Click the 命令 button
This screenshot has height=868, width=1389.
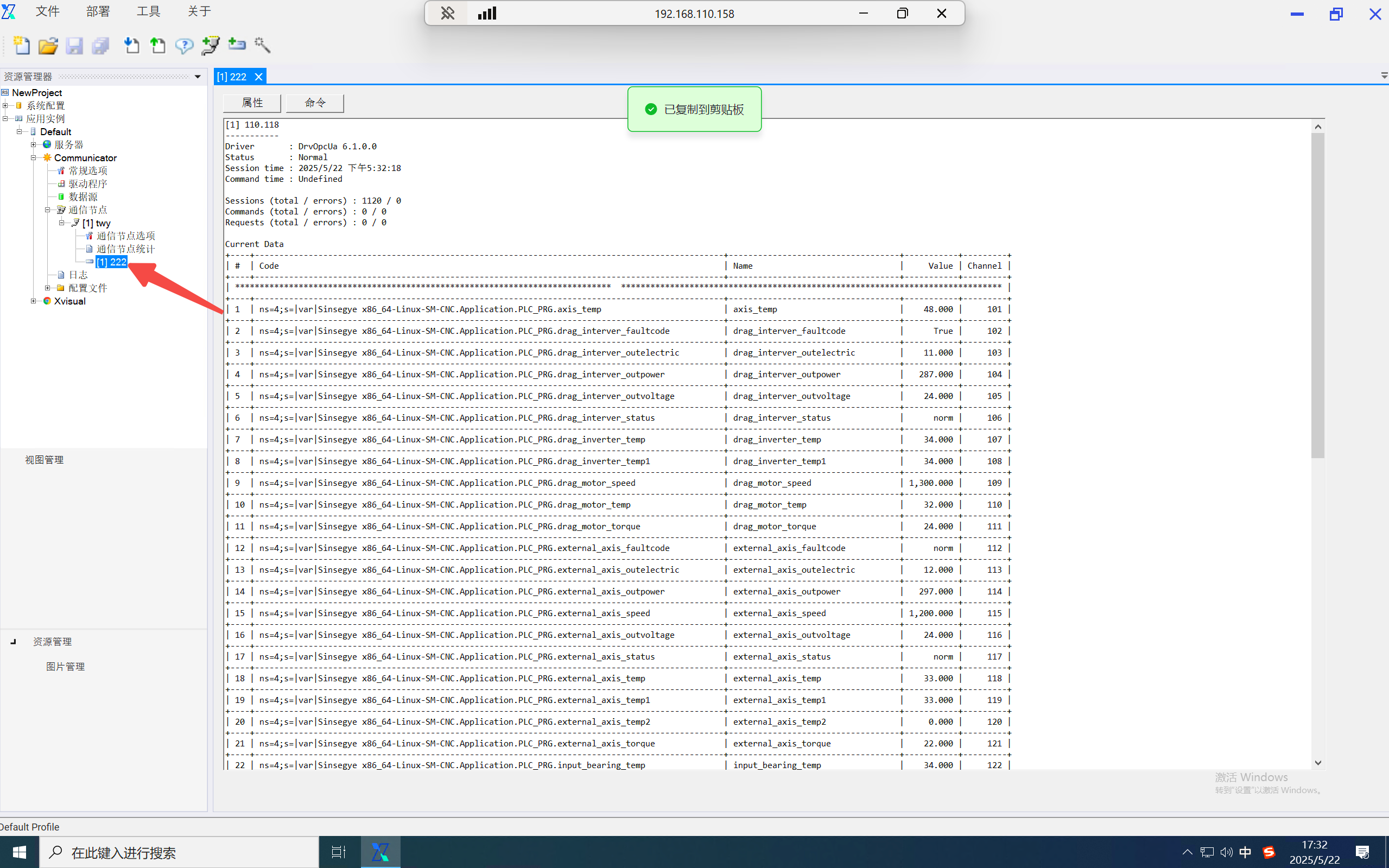tap(314, 103)
